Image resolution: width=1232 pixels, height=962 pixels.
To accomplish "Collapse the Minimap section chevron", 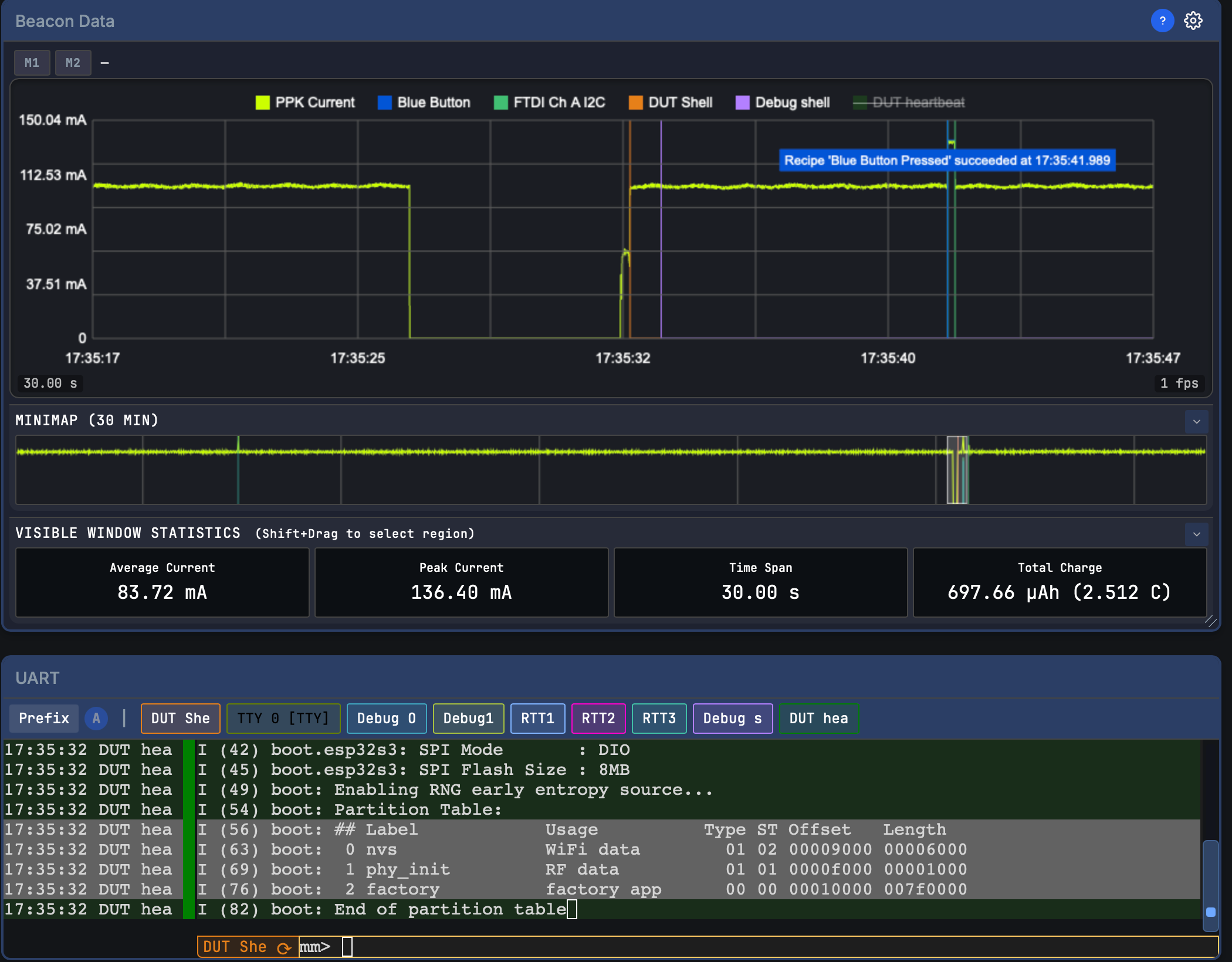I will pos(1196,421).
